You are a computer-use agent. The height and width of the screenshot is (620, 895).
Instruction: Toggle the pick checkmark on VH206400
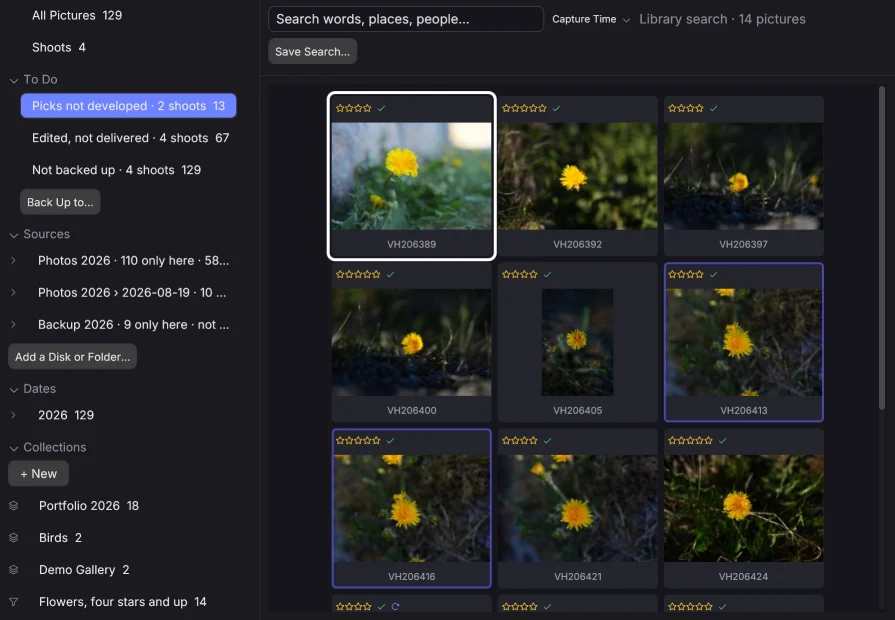[x=390, y=274]
